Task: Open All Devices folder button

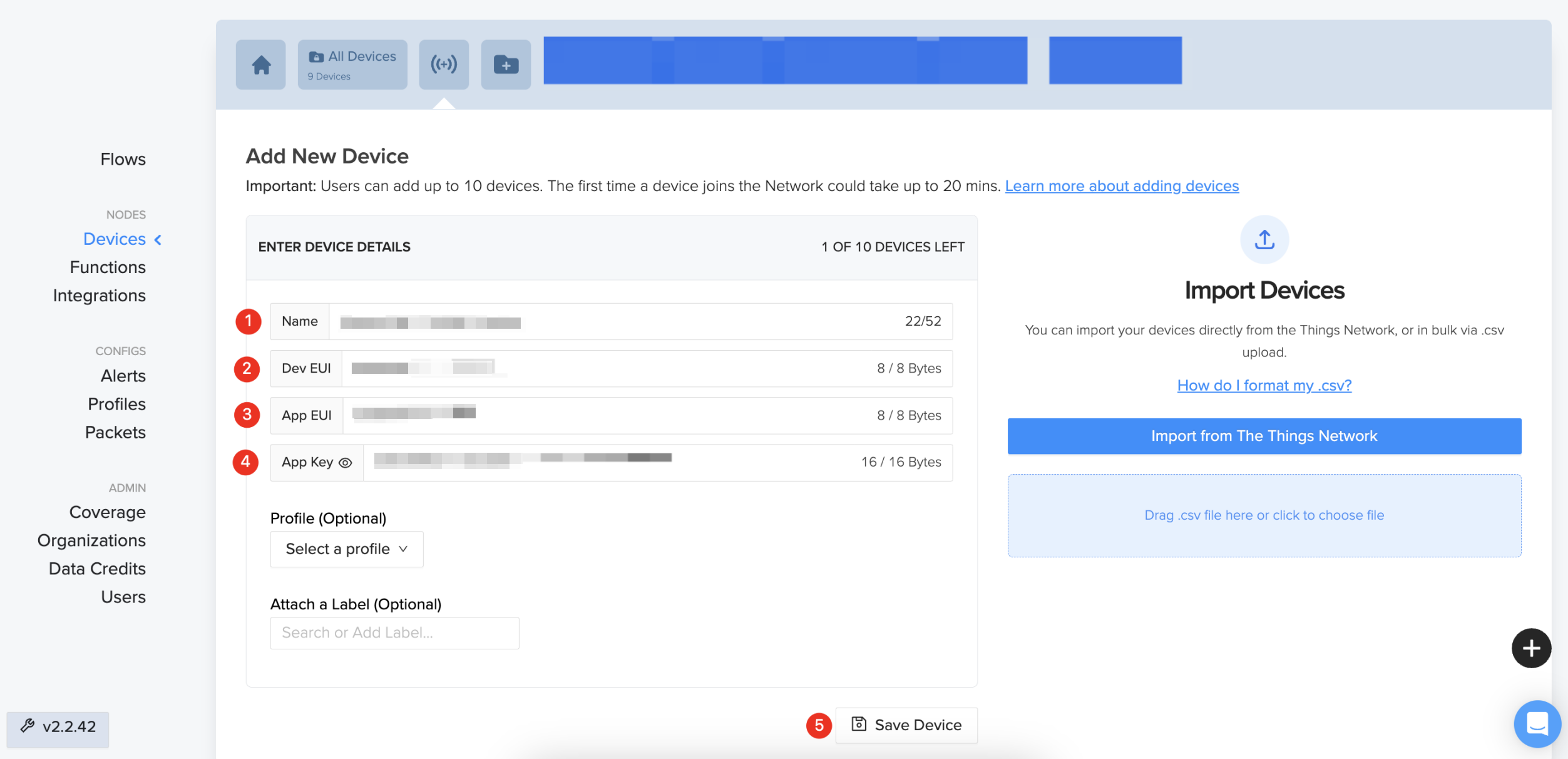Action: [352, 65]
